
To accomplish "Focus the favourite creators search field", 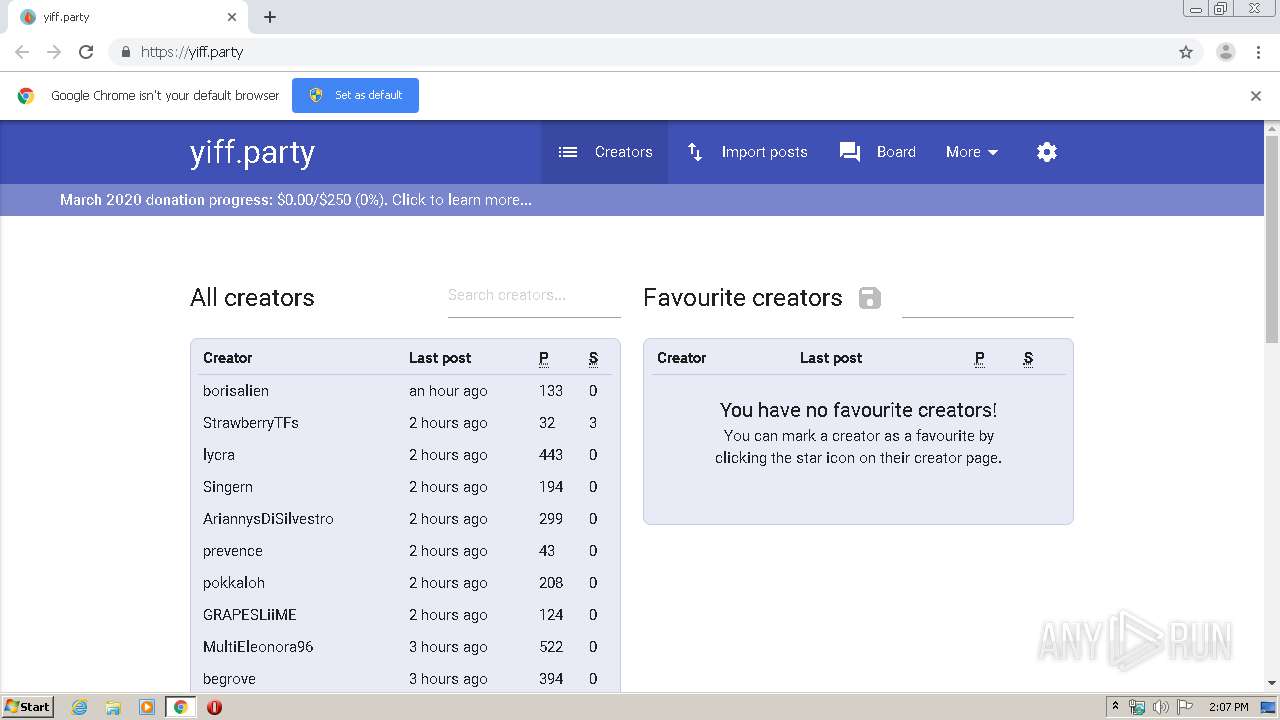I will click(987, 298).
